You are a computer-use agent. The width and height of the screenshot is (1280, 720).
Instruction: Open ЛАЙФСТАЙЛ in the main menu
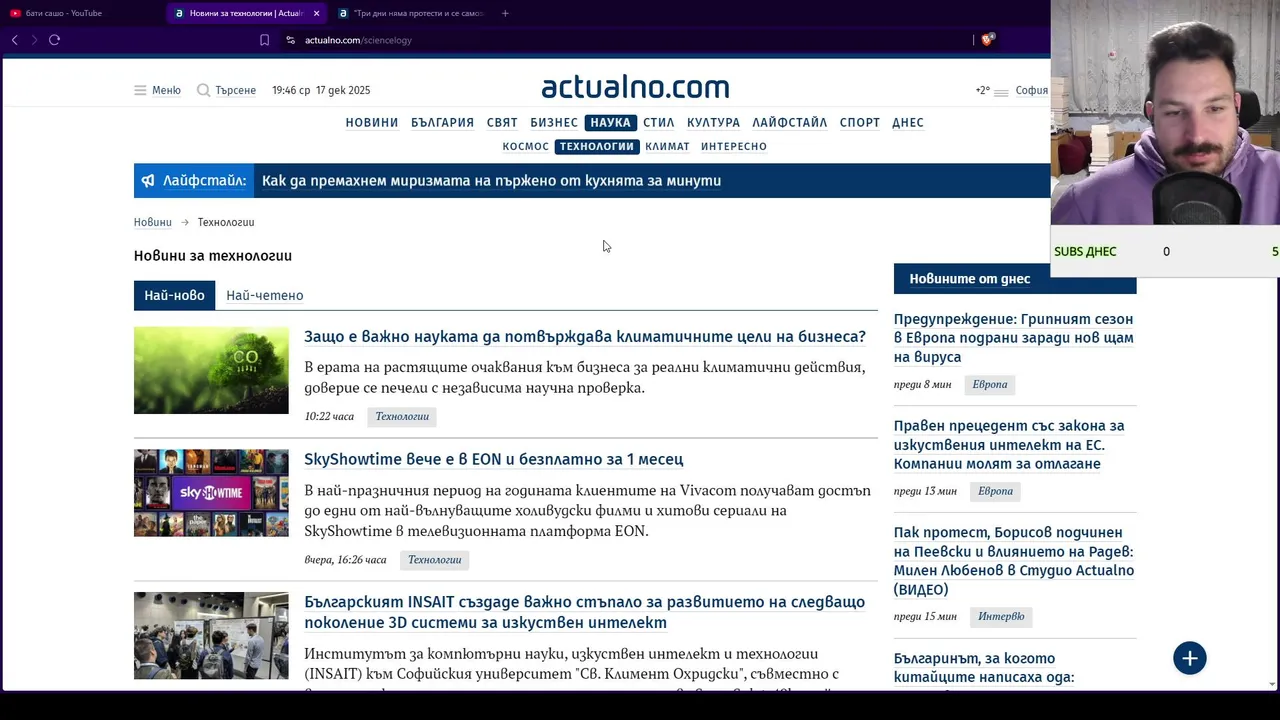790,123
